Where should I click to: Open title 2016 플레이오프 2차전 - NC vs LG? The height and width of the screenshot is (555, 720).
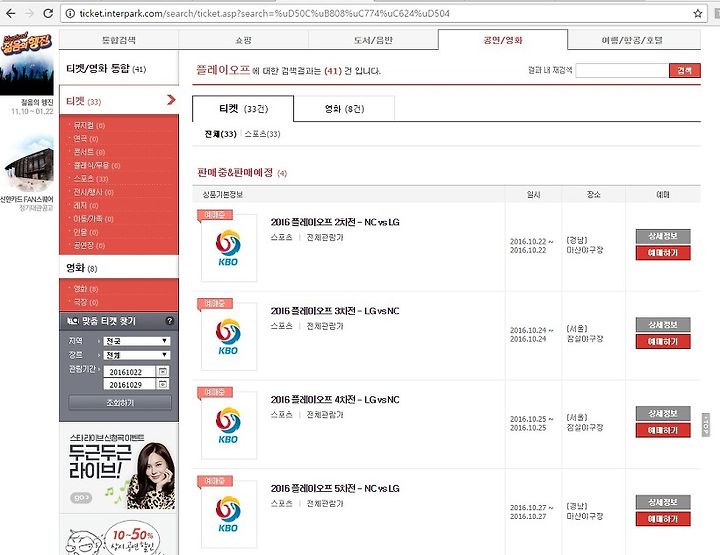(x=335, y=222)
